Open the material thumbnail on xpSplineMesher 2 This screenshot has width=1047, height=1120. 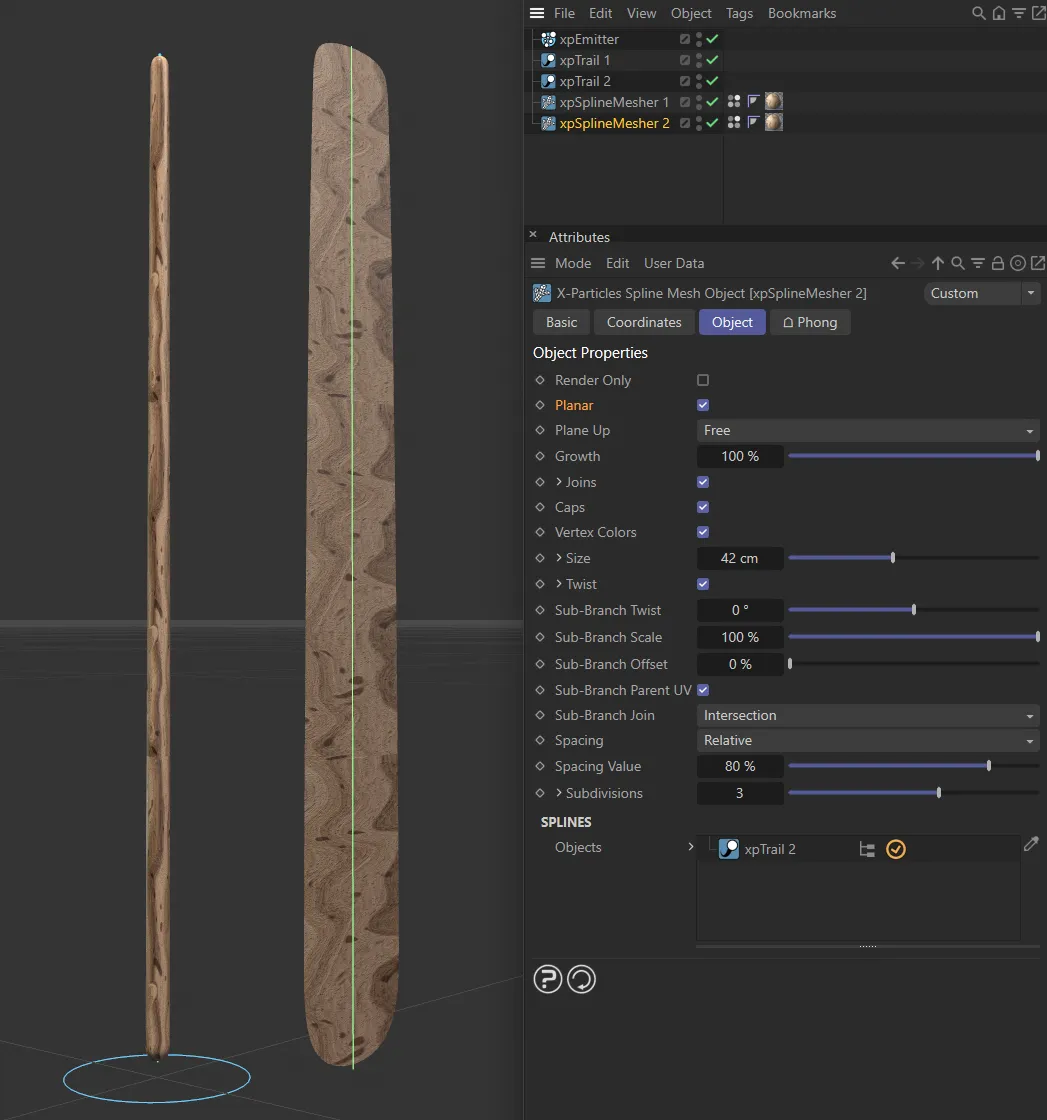773,122
